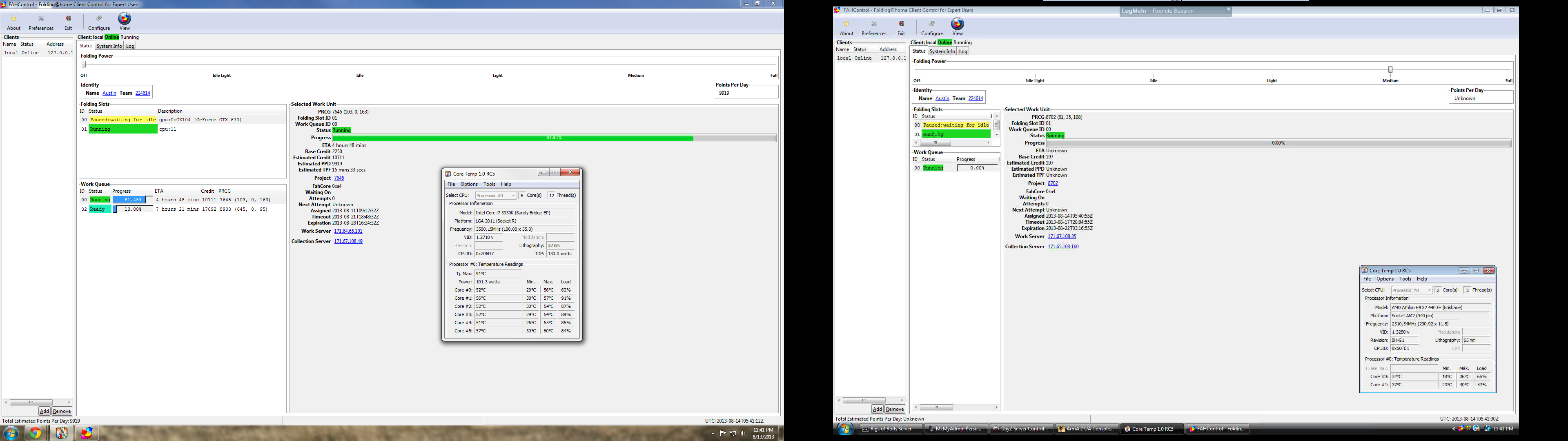Click the remote Folding Power slider thumb at Medium
Screen dimensions: 1568x441
coord(1390,69)
